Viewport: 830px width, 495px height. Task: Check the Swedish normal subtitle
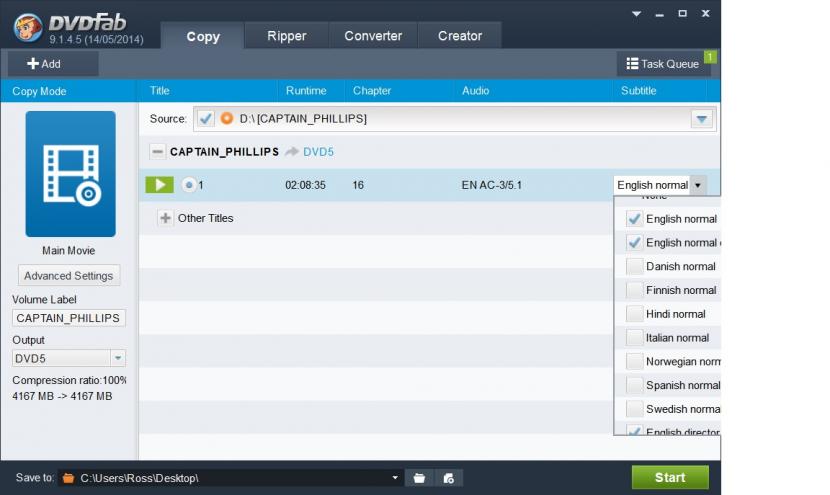tap(634, 409)
